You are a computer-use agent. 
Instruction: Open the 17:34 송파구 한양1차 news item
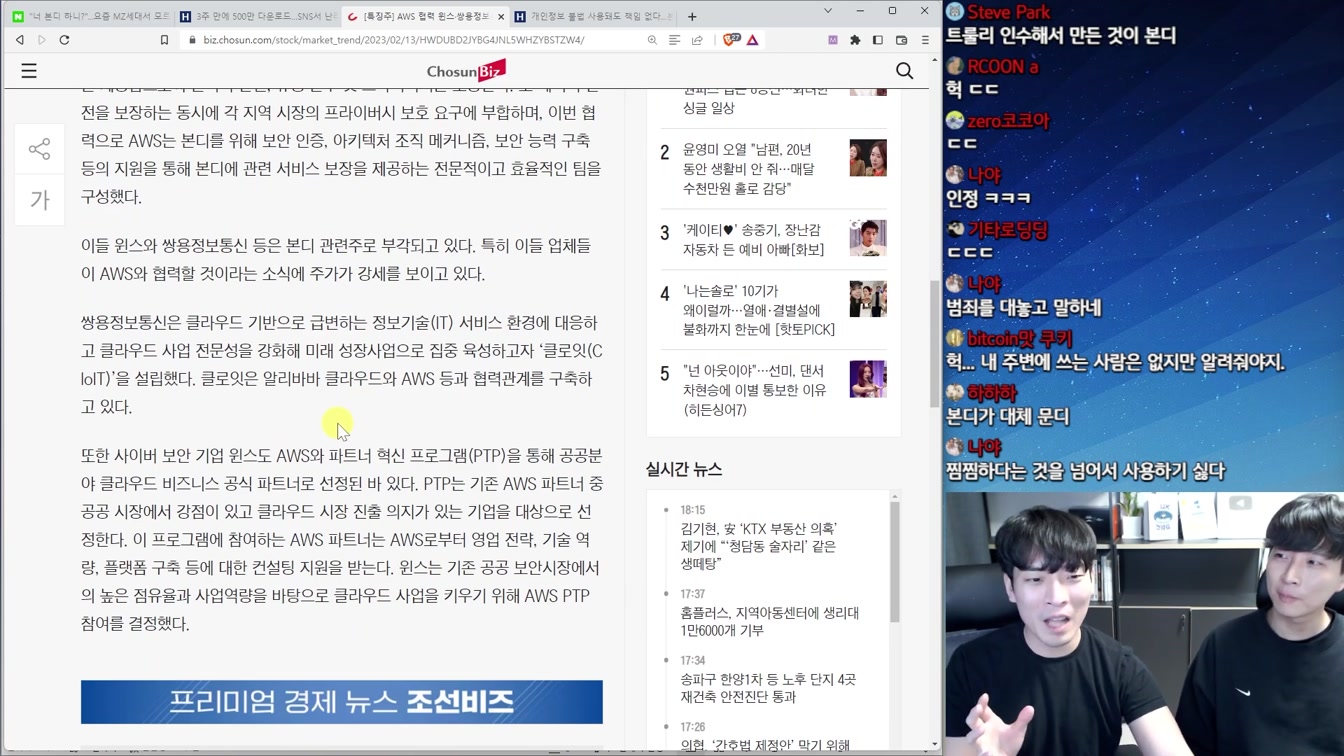(x=768, y=688)
